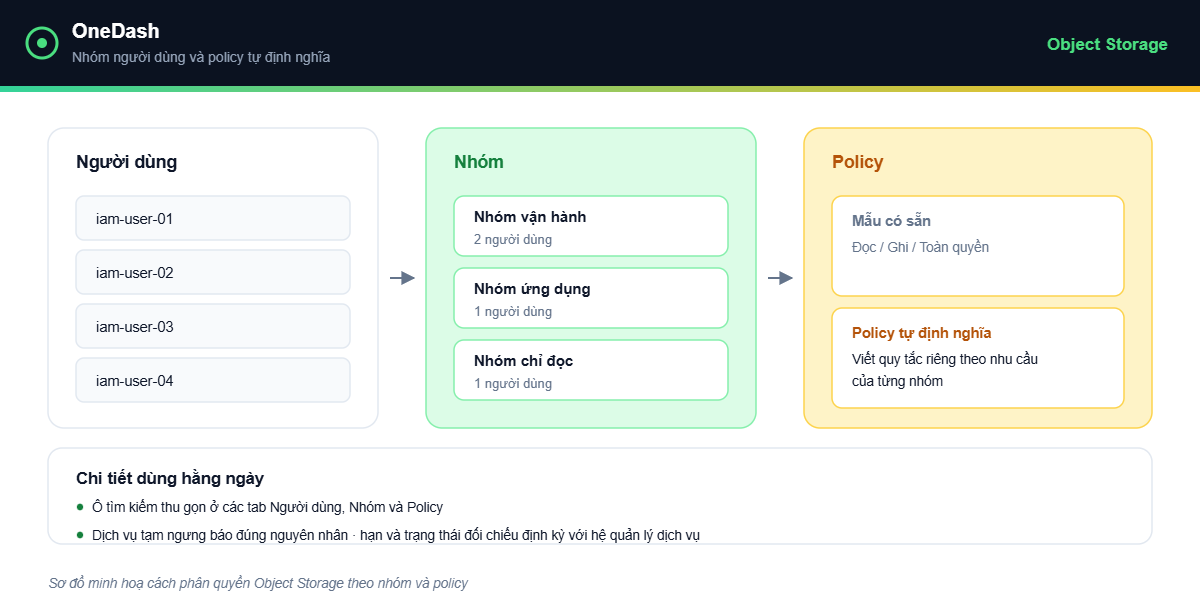Click the Người dùng panel heading
The width and height of the screenshot is (1200, 610).
(x=127, y=162)
